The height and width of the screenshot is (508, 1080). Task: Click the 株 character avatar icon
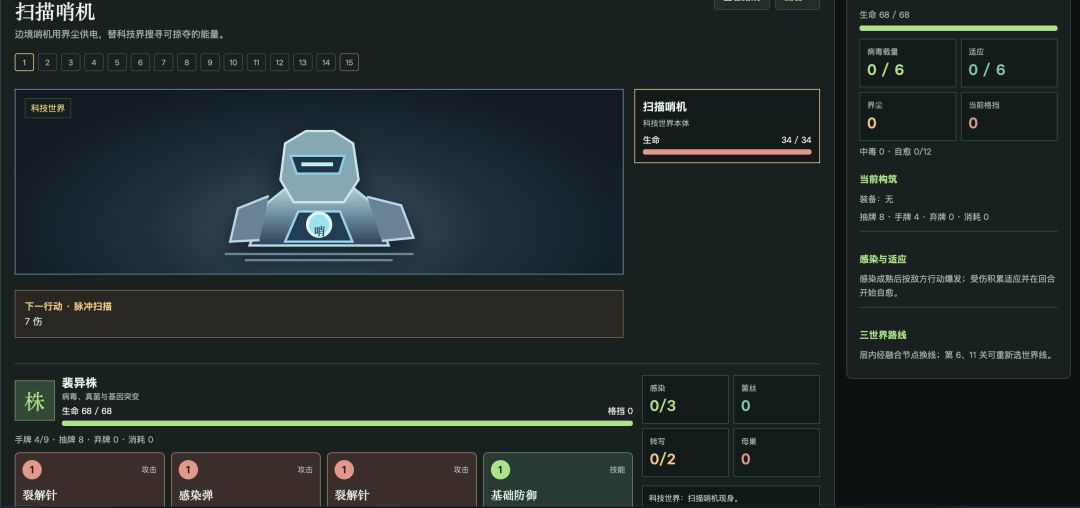pyautogui.click(x=34, y=401)
